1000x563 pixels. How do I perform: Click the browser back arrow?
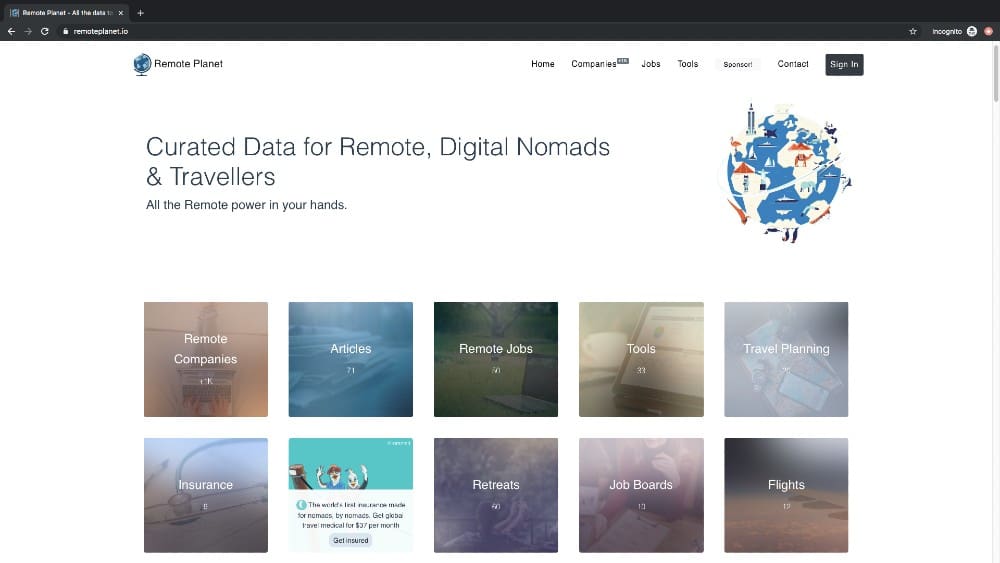pyautogui.click(x=11, y=31)
